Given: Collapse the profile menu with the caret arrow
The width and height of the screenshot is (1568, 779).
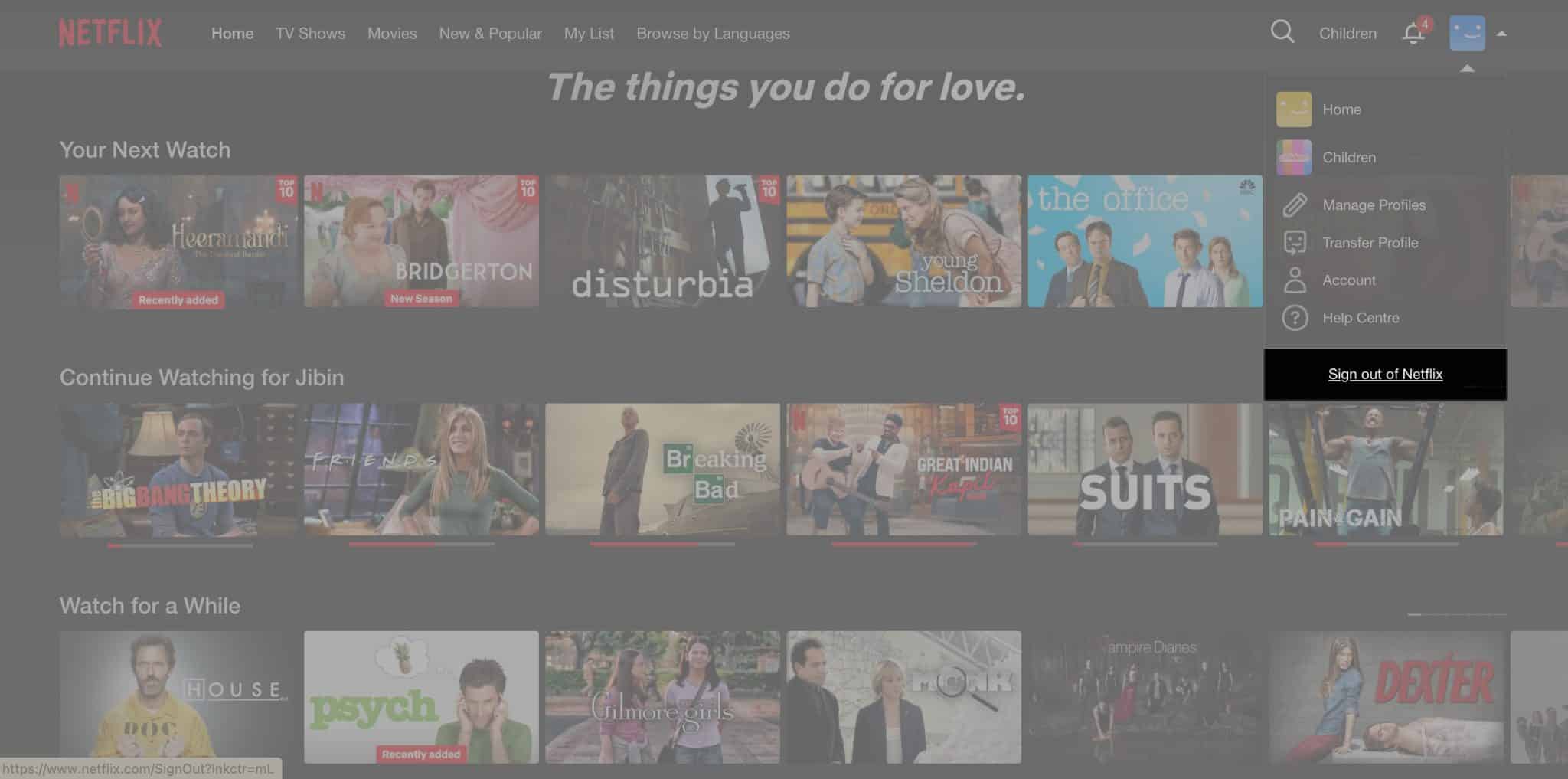Looking at the screenshot, I should [1501, 32].
